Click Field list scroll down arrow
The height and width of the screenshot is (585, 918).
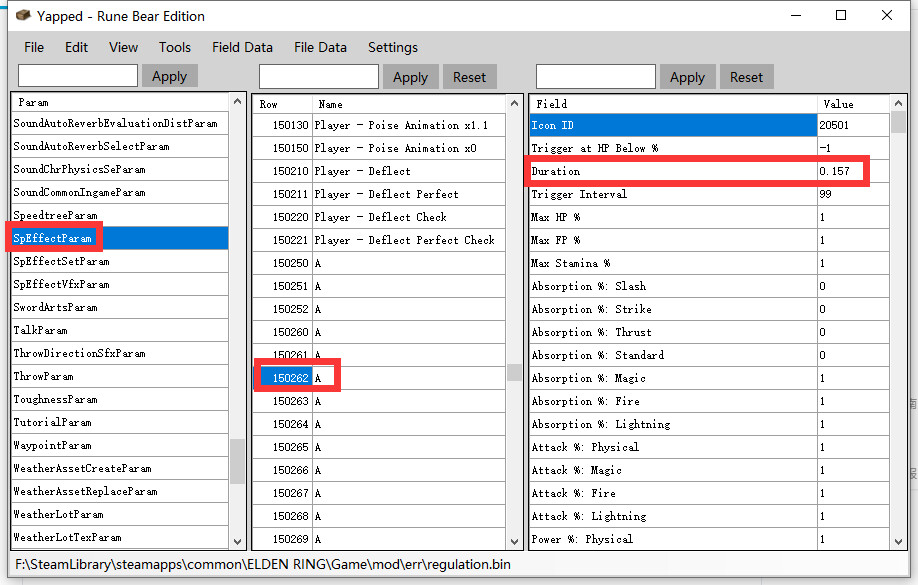(x=899, y=542)
